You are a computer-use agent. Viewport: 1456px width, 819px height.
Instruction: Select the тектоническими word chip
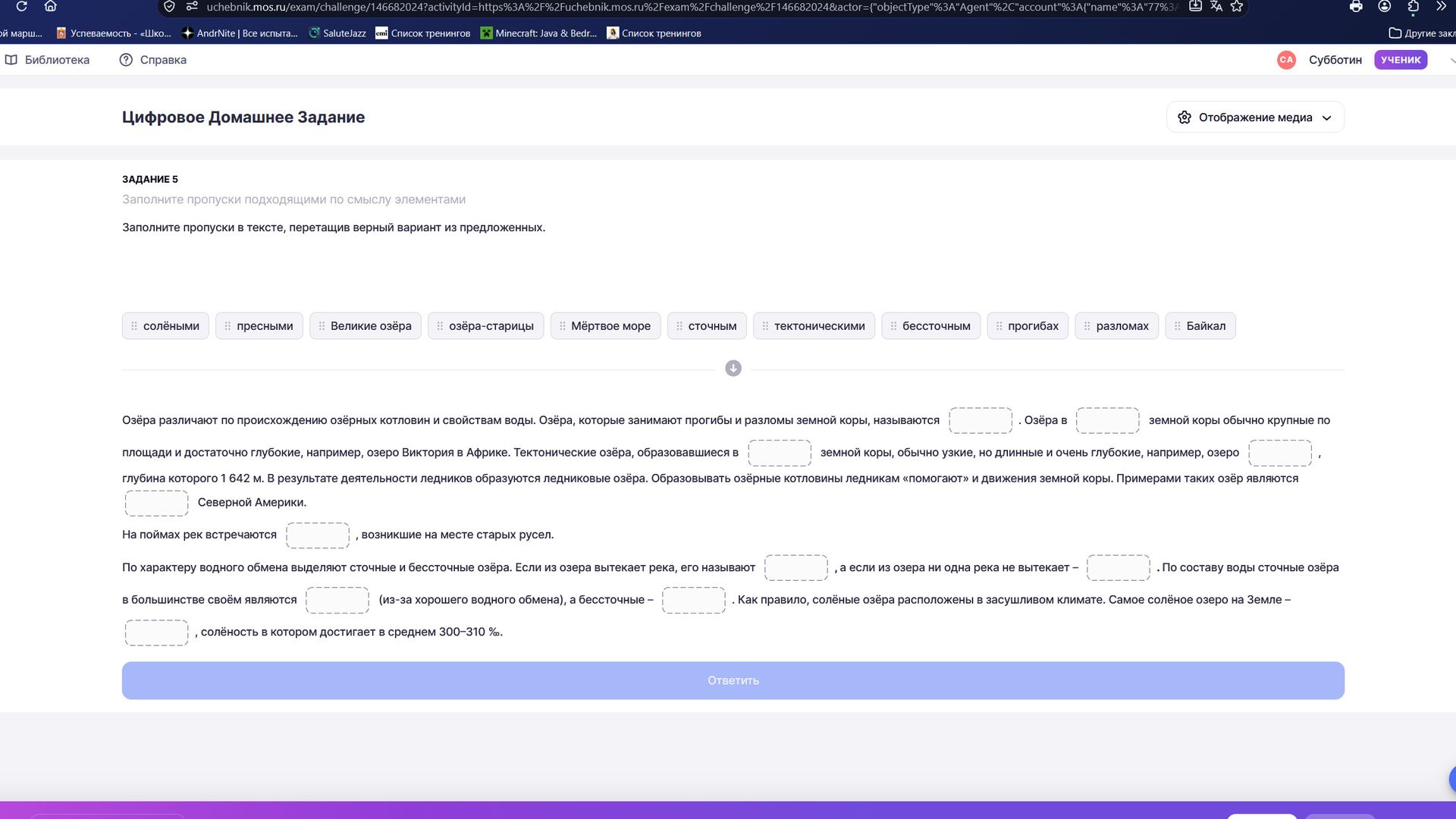[x=814, y=326]
